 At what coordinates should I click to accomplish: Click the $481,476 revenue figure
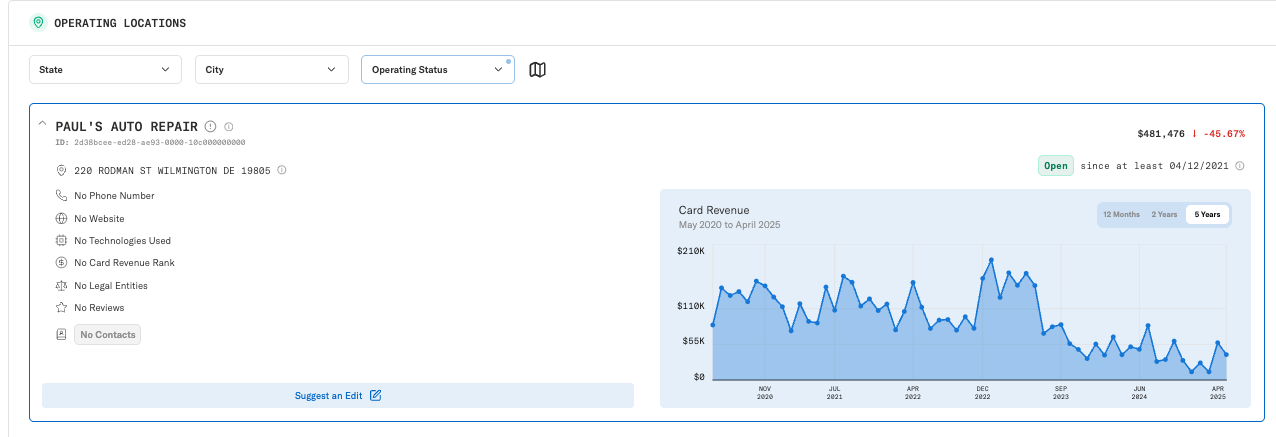[1161, 134]
